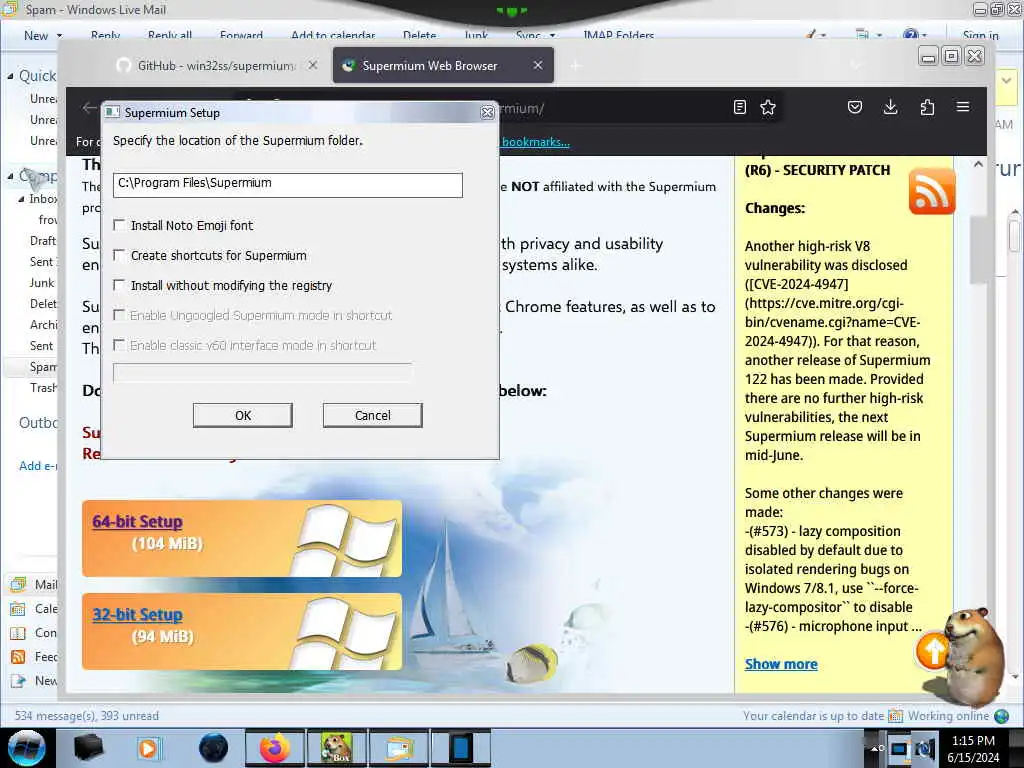Viewport: 1024px width, 768px height.
Task: Maximize the browser window
Action: point(952,57)
